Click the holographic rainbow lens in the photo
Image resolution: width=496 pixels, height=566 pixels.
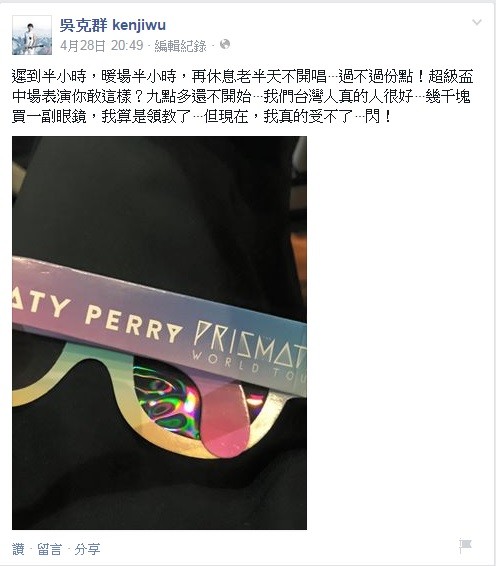[166, 399]
